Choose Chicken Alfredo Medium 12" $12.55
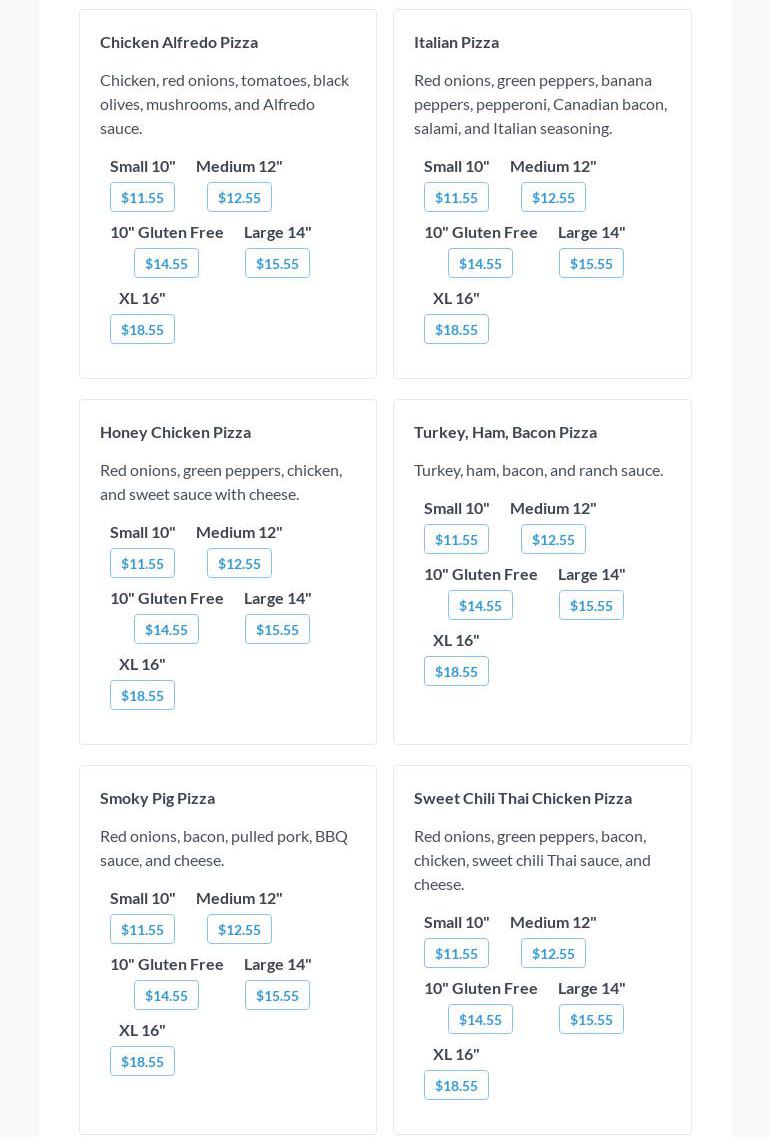Image resolution: width=770 pixels, height=1137 pixels. pyautogui.click(x=239, y=197)
